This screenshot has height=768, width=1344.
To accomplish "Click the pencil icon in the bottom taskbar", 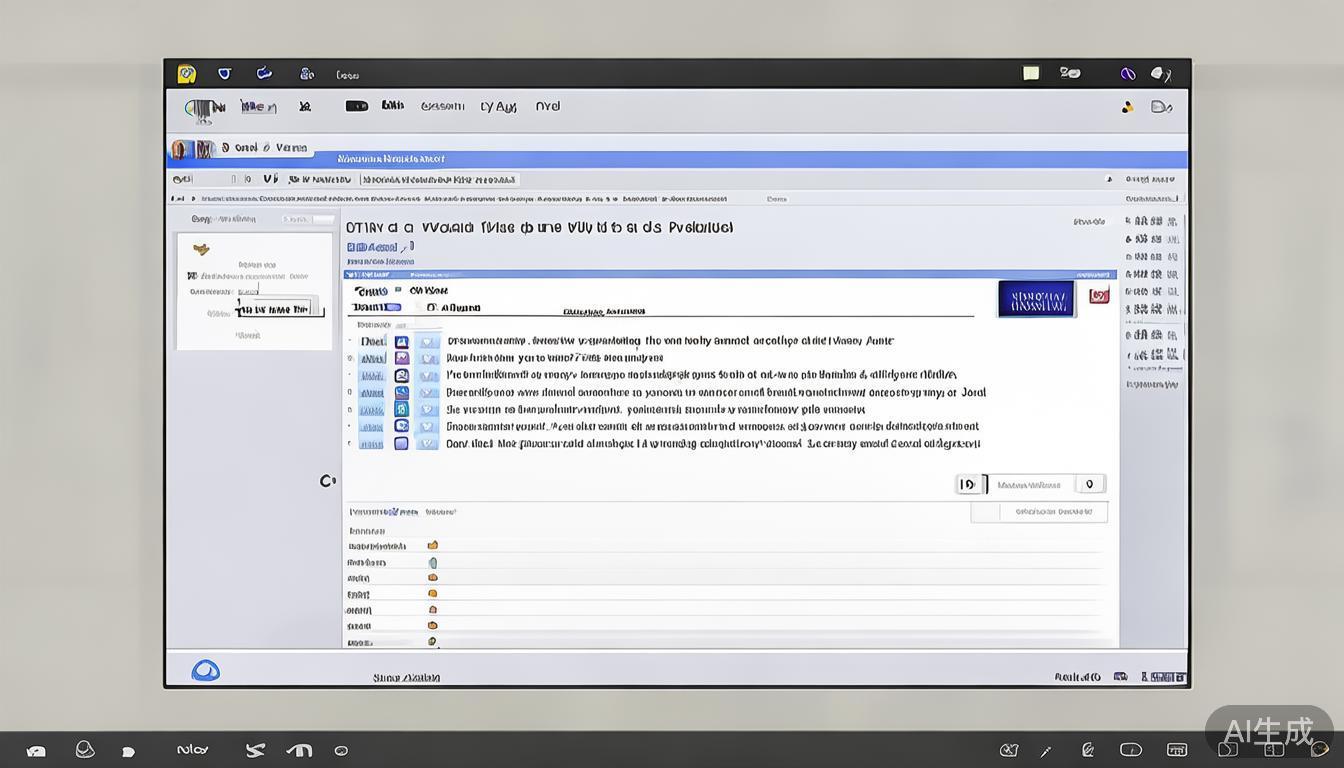I will pos(1046,750).
